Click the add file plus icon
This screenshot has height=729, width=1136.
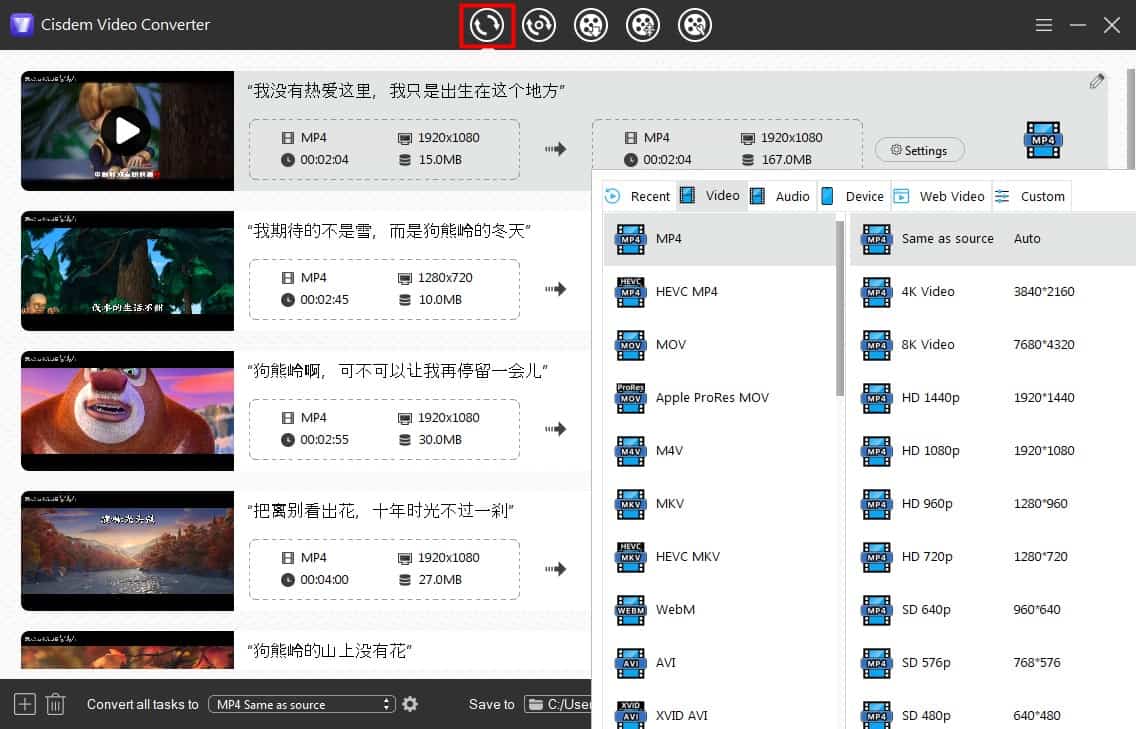click(x=25, y=704)
